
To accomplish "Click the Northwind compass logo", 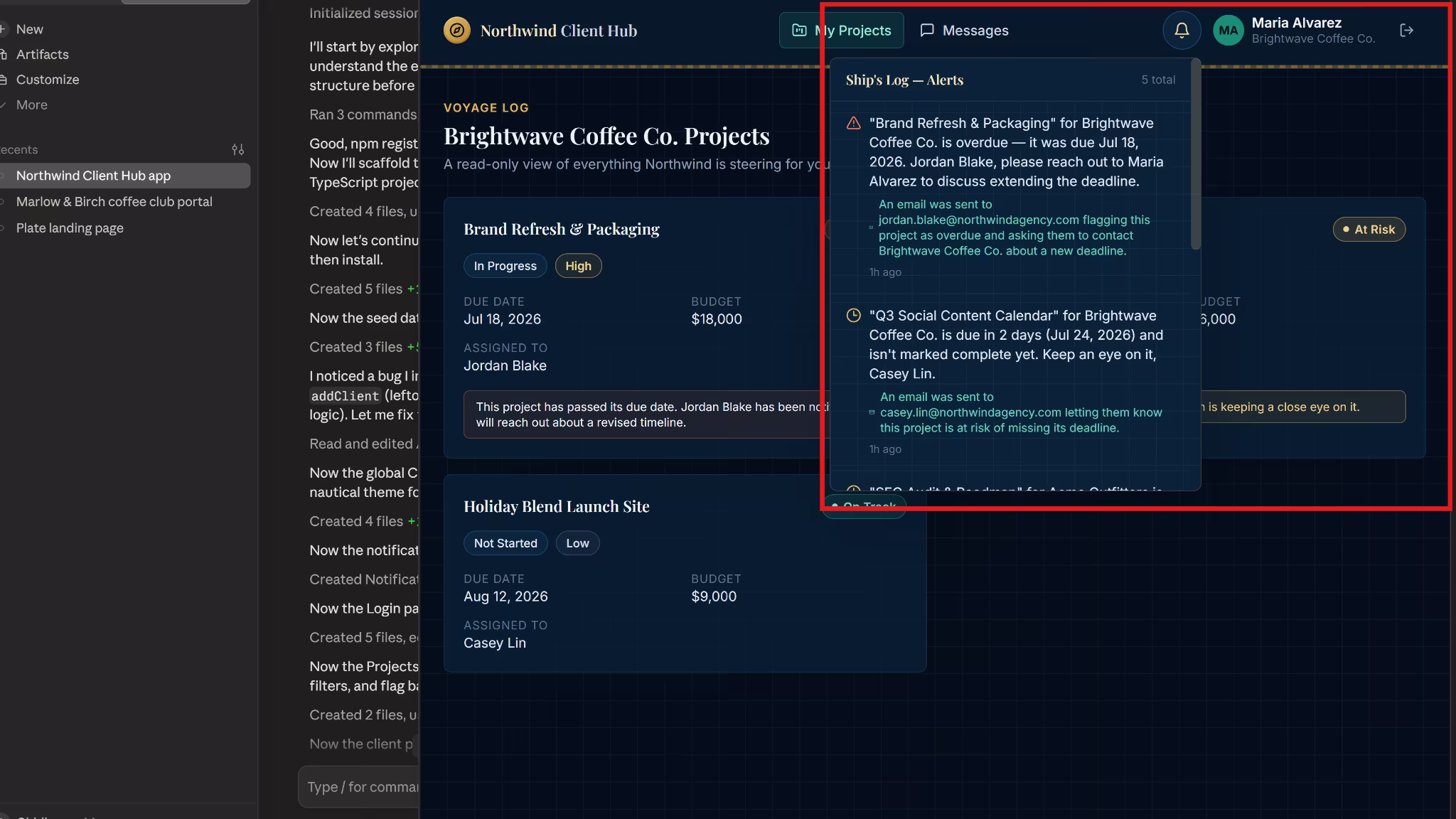I will click(457, 31).
